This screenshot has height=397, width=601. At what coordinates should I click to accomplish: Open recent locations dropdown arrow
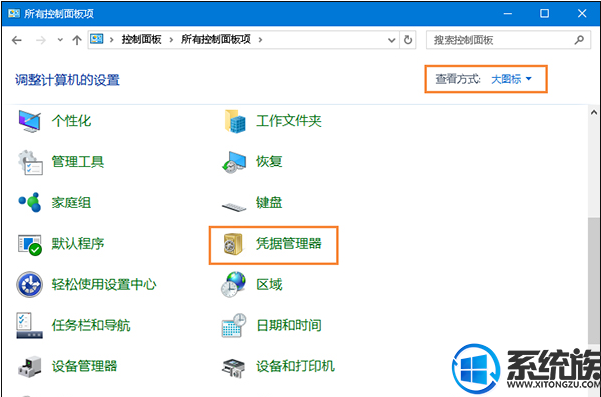[60, 39]
